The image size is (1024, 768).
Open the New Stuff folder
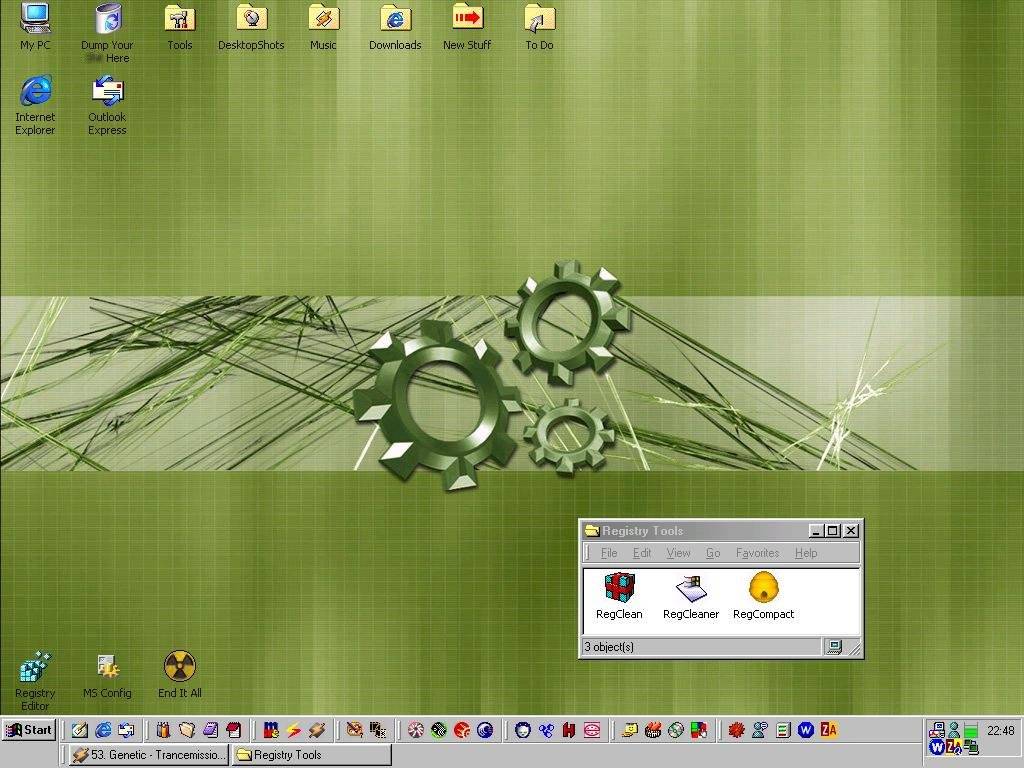[467, 19]
